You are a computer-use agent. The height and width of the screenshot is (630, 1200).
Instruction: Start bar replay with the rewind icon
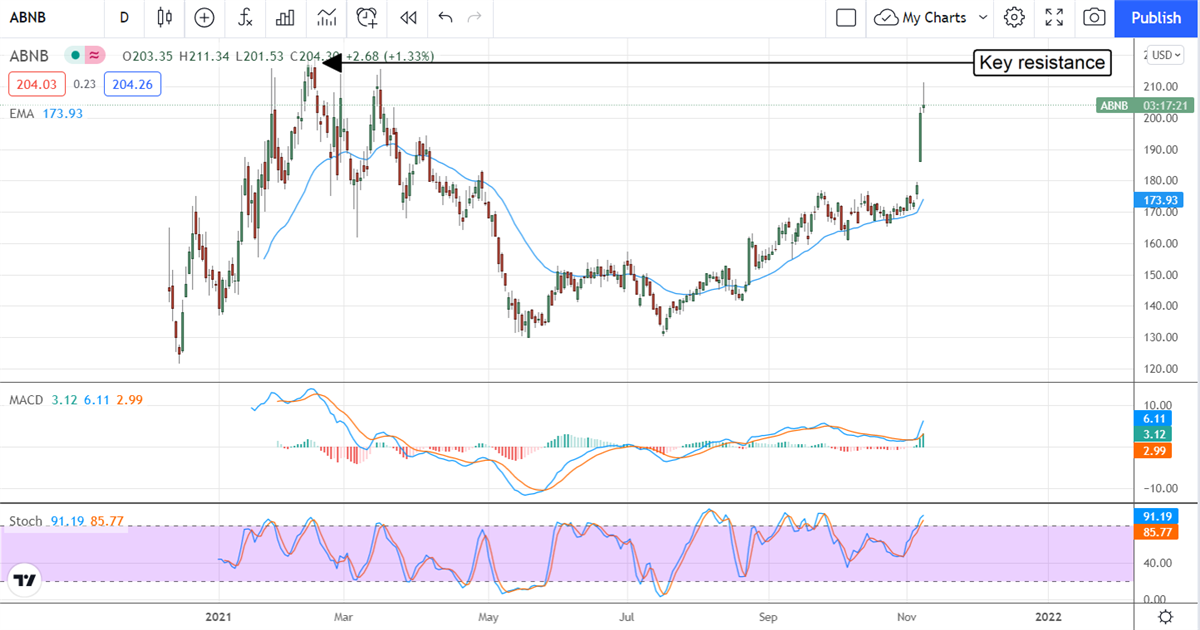coord(407,17)
